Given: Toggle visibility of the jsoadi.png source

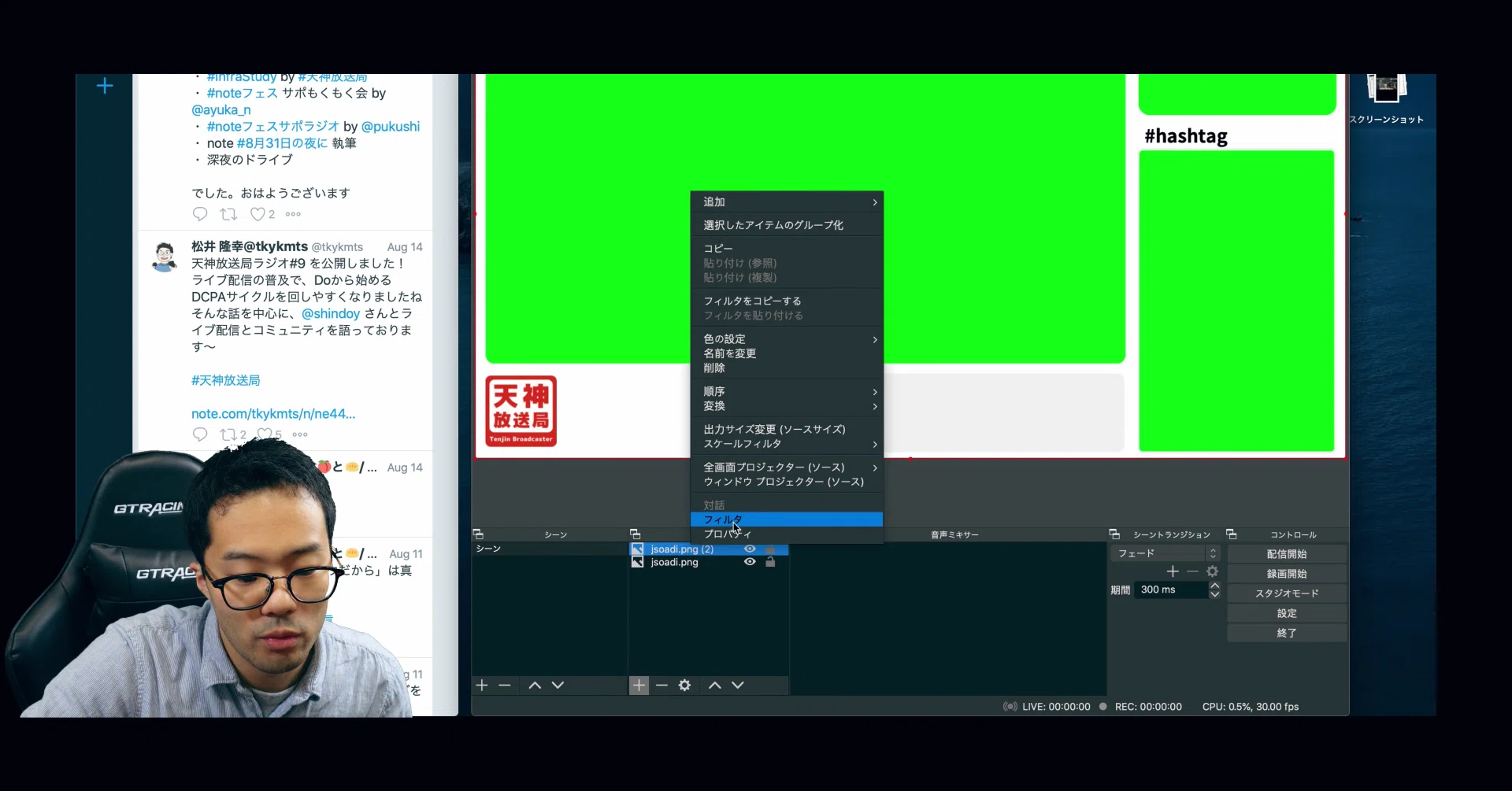Looking at the screenshot, I should pos(750,562).
